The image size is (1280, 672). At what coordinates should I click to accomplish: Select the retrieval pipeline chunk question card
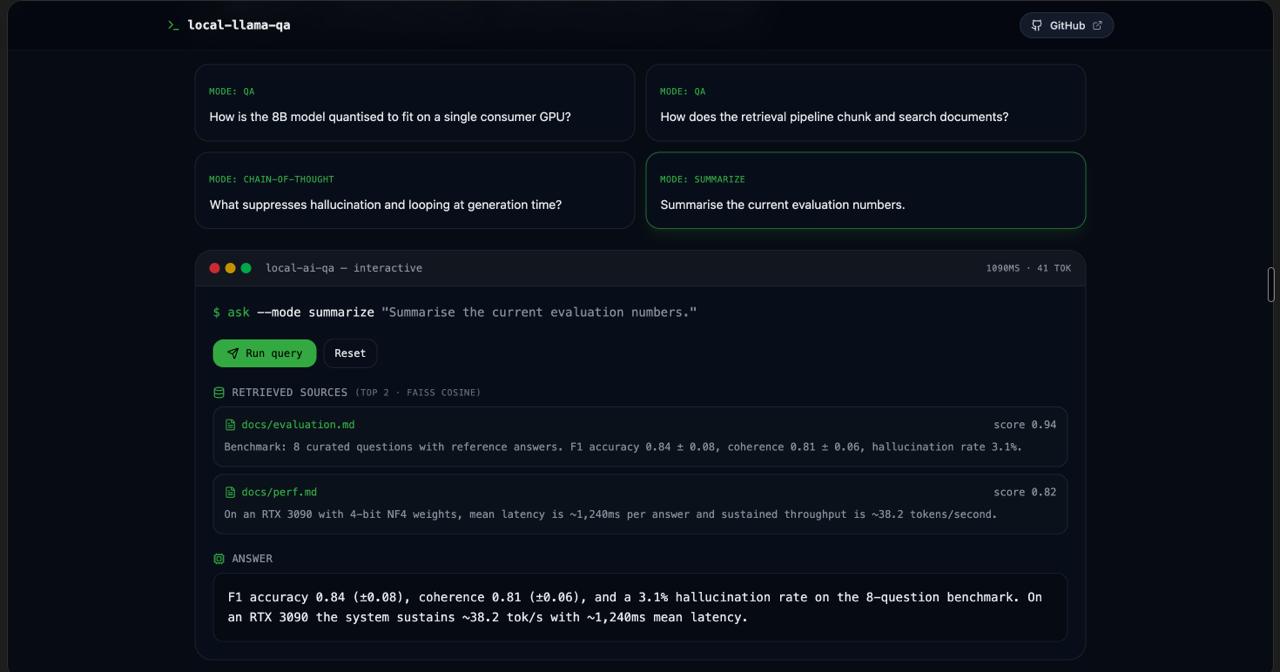point(866,102)
